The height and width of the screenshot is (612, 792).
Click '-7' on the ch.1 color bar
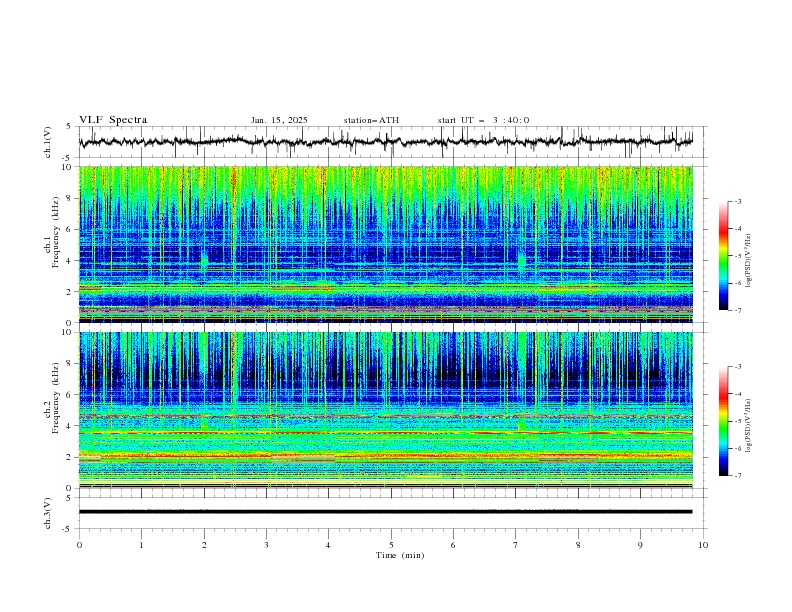[x=737, y=311]
